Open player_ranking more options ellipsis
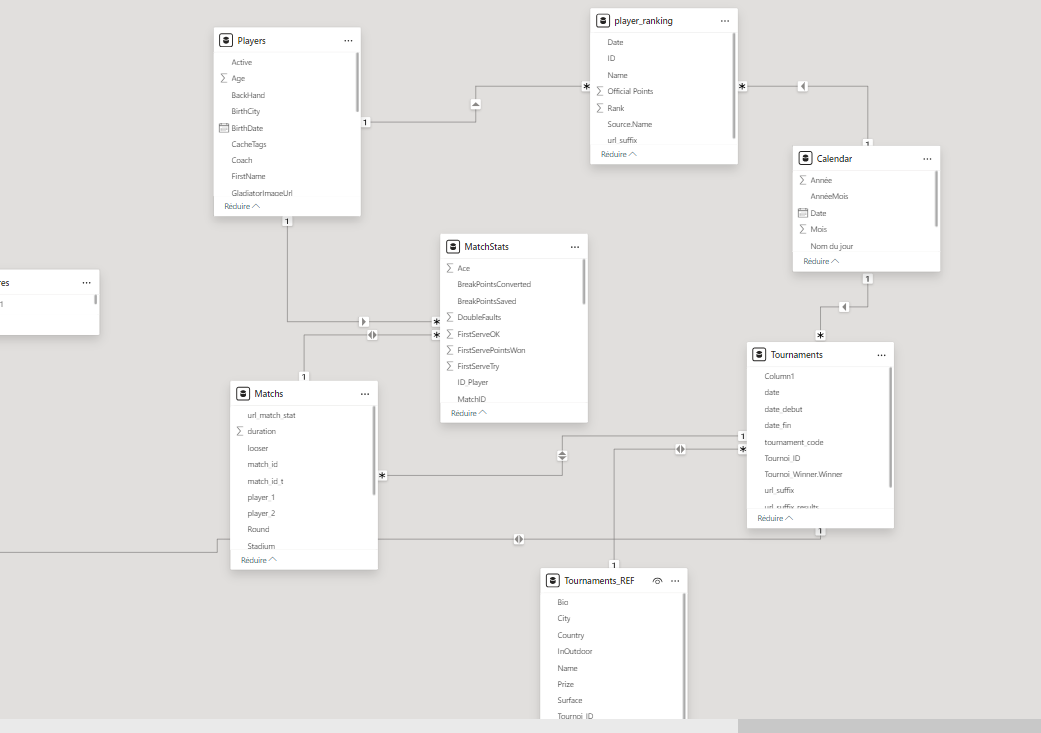Screen dimensions: 1041x733 click(725, 21)
